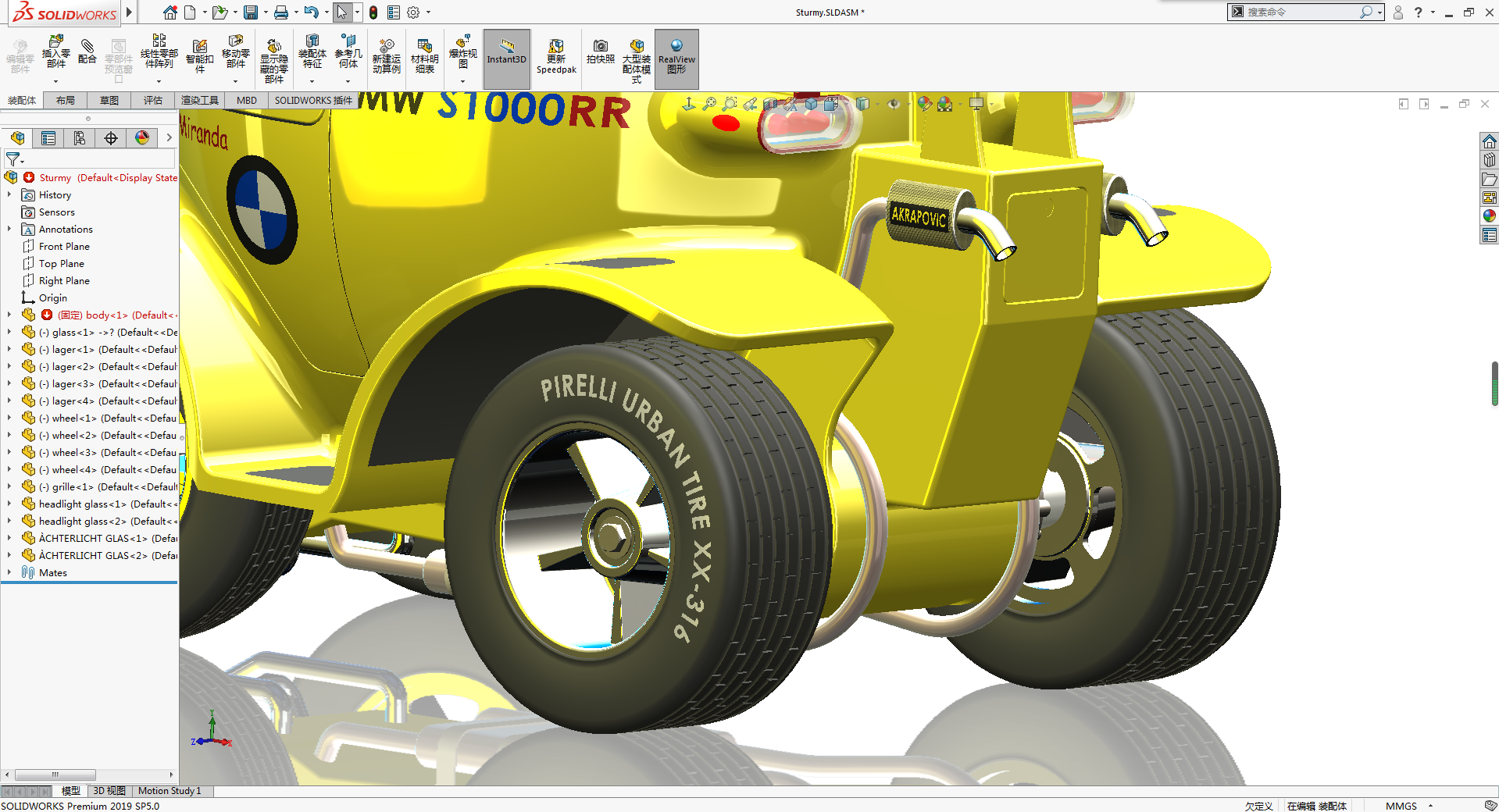This screenshot has height=812, width=1499.
Task: Click 移动零部件 (Move Component) tool
Action: point(236,53)
